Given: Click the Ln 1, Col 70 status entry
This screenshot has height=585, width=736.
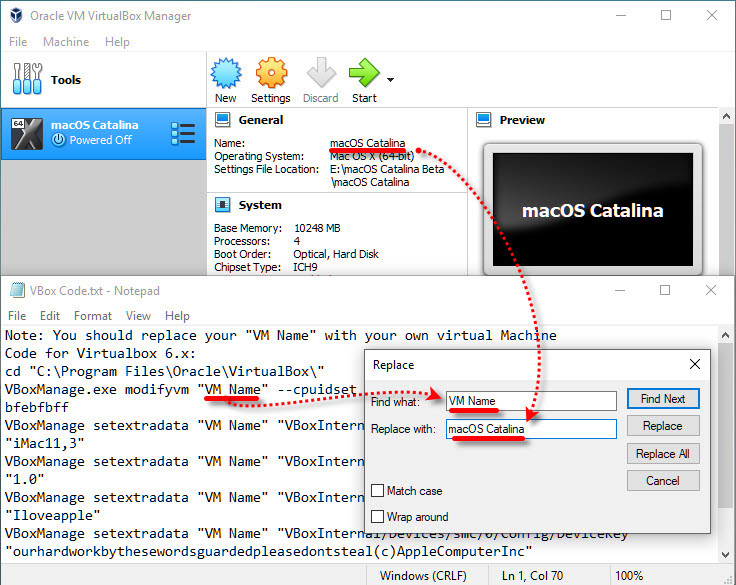Looking at the screenshot, I should click(x=532, y=575).
